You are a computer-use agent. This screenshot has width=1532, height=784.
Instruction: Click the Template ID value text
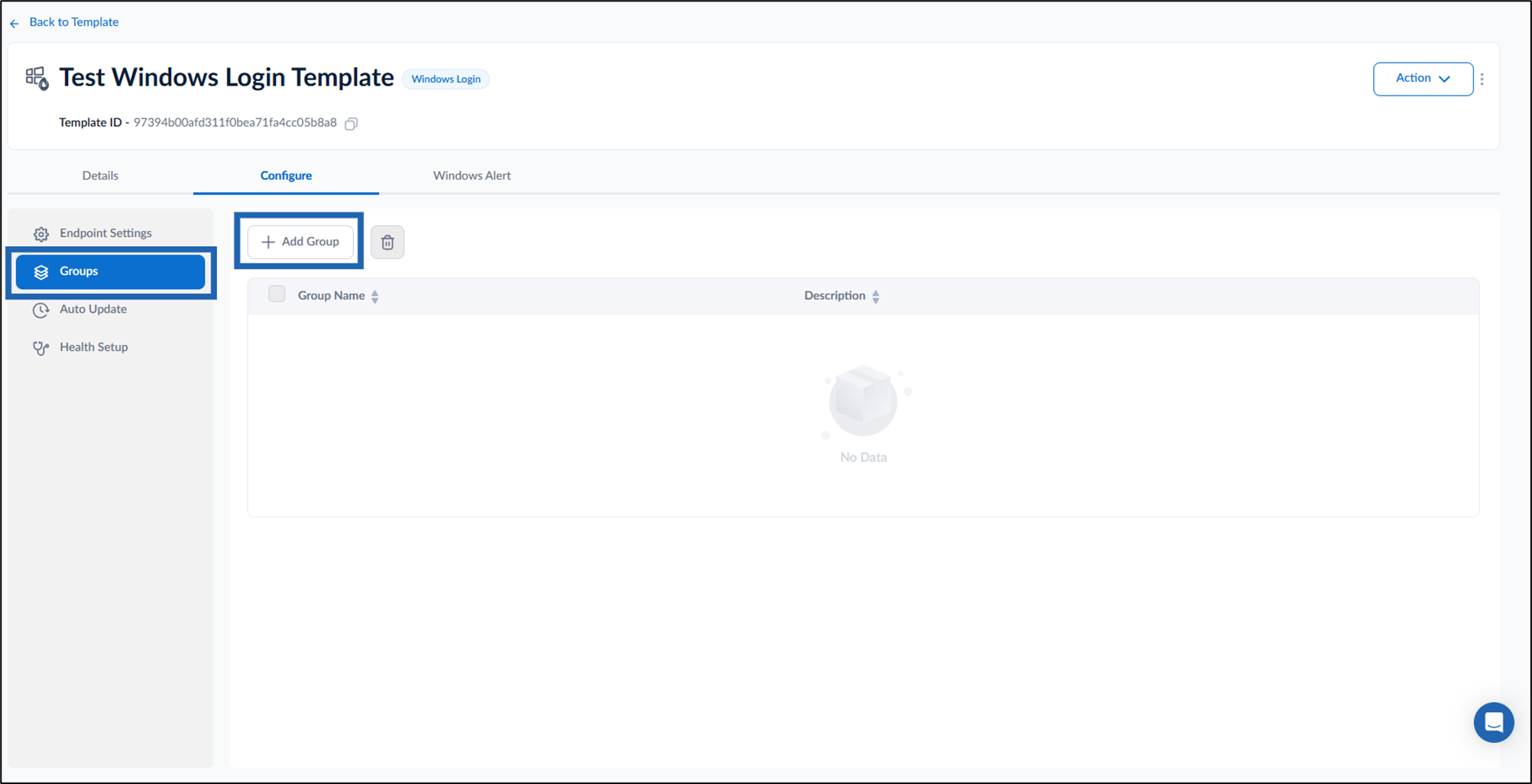tap(235, 122)
